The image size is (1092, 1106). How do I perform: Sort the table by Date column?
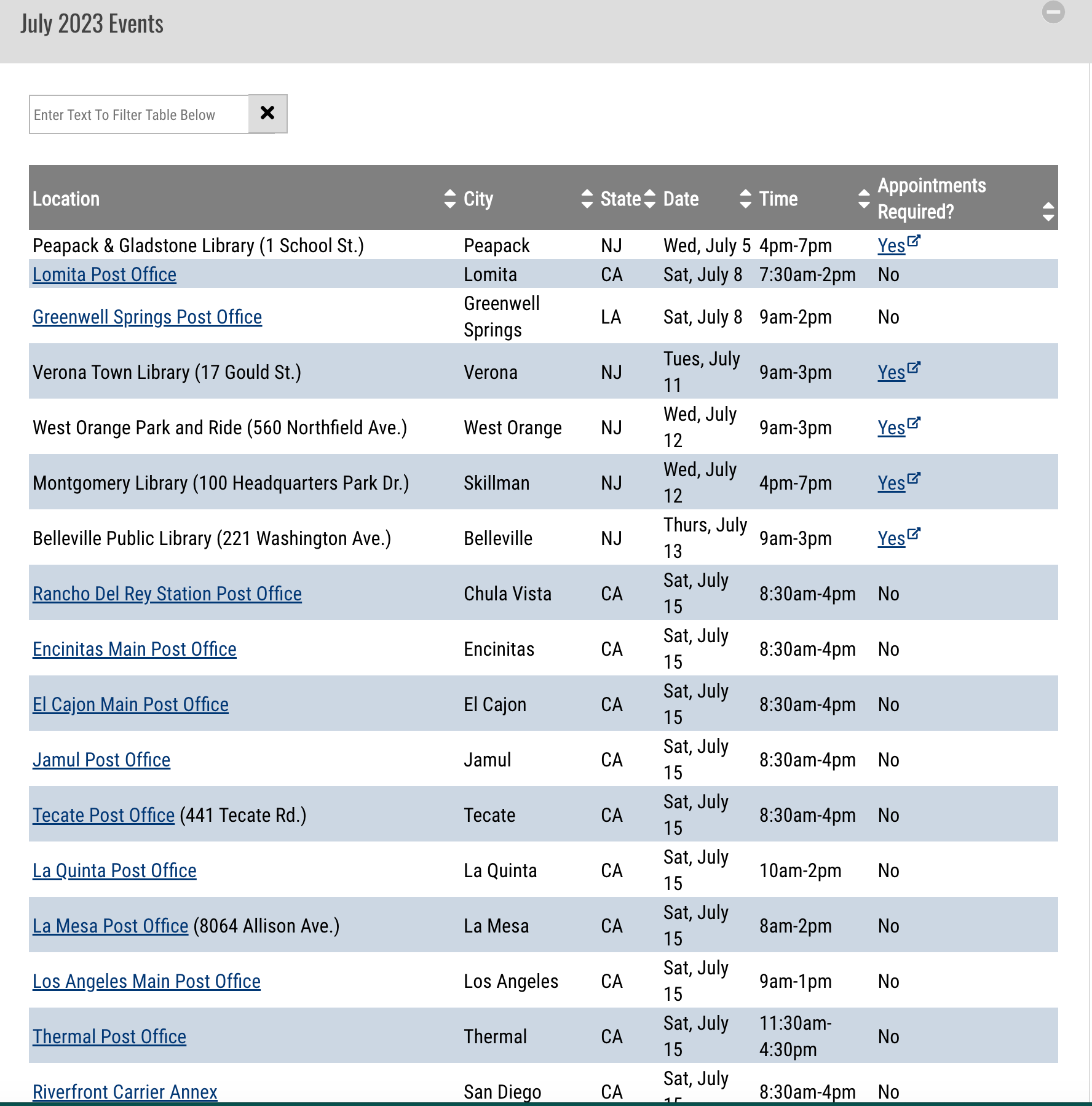[x=745, y=199]
